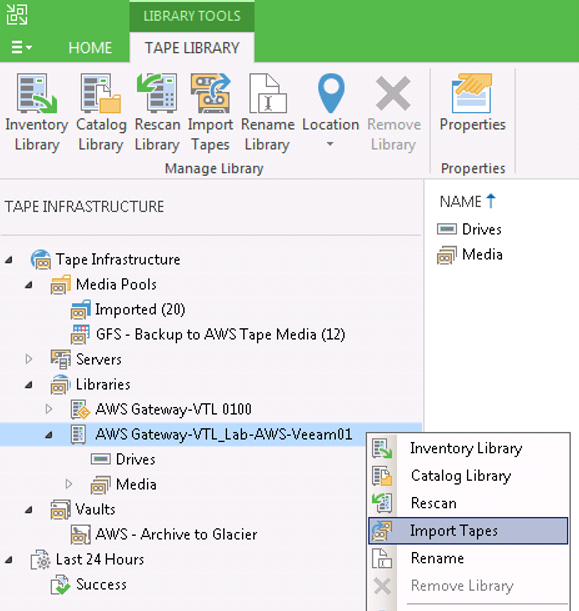Click the AWS Gateway-VTL 0100 library icon
The width and height of the screenshot is (579, 611).
[81, 409]
